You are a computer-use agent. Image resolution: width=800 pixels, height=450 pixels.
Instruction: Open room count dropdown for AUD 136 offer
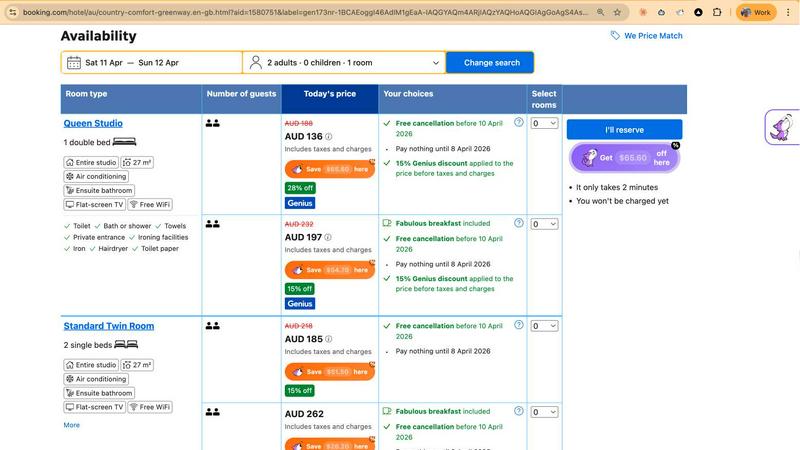point(544,124)
